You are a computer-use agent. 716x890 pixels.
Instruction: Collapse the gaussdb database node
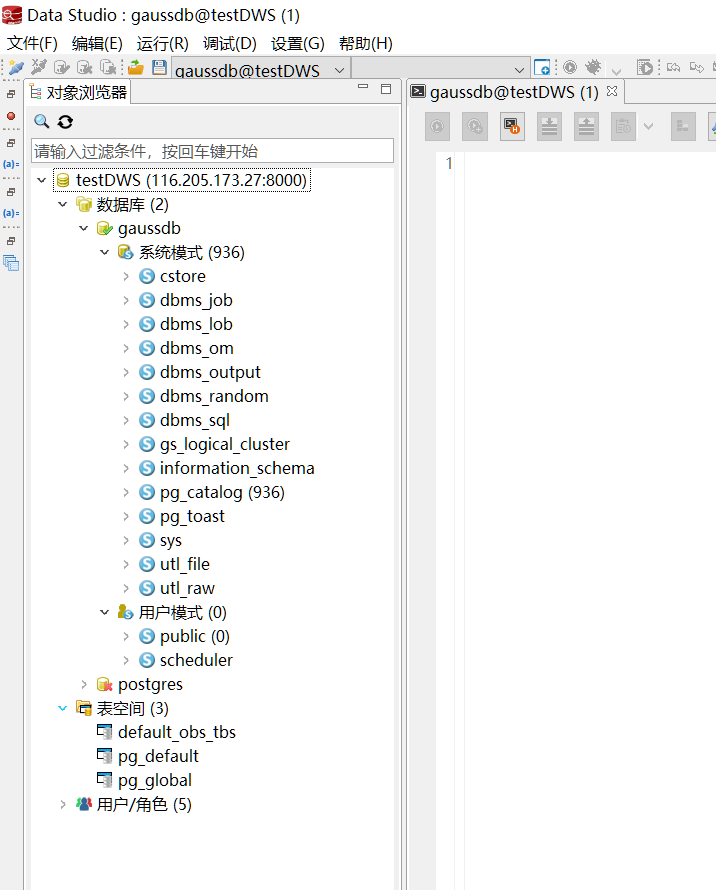(x=83, y=228)
